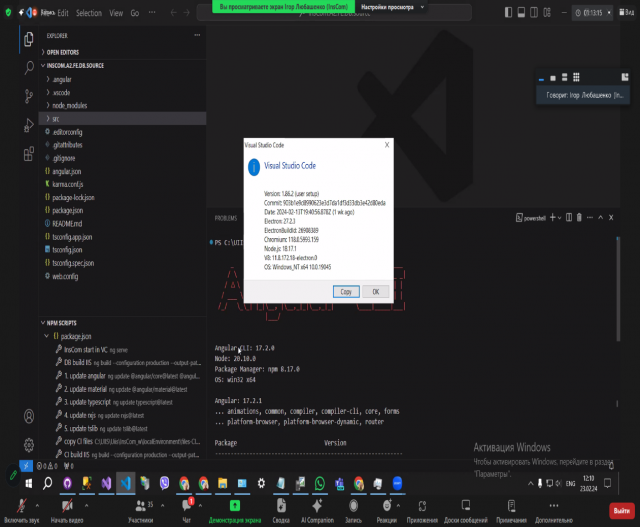Screen dimensions: 640x527
Task: Open Accounts menu in activity bar
Action: (x=29, y=416)
